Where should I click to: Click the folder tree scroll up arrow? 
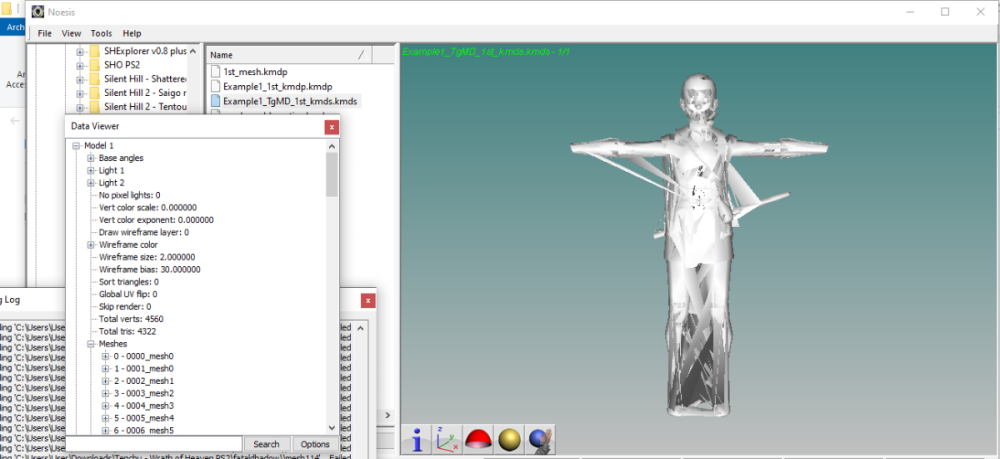click(x=194, y=51)
